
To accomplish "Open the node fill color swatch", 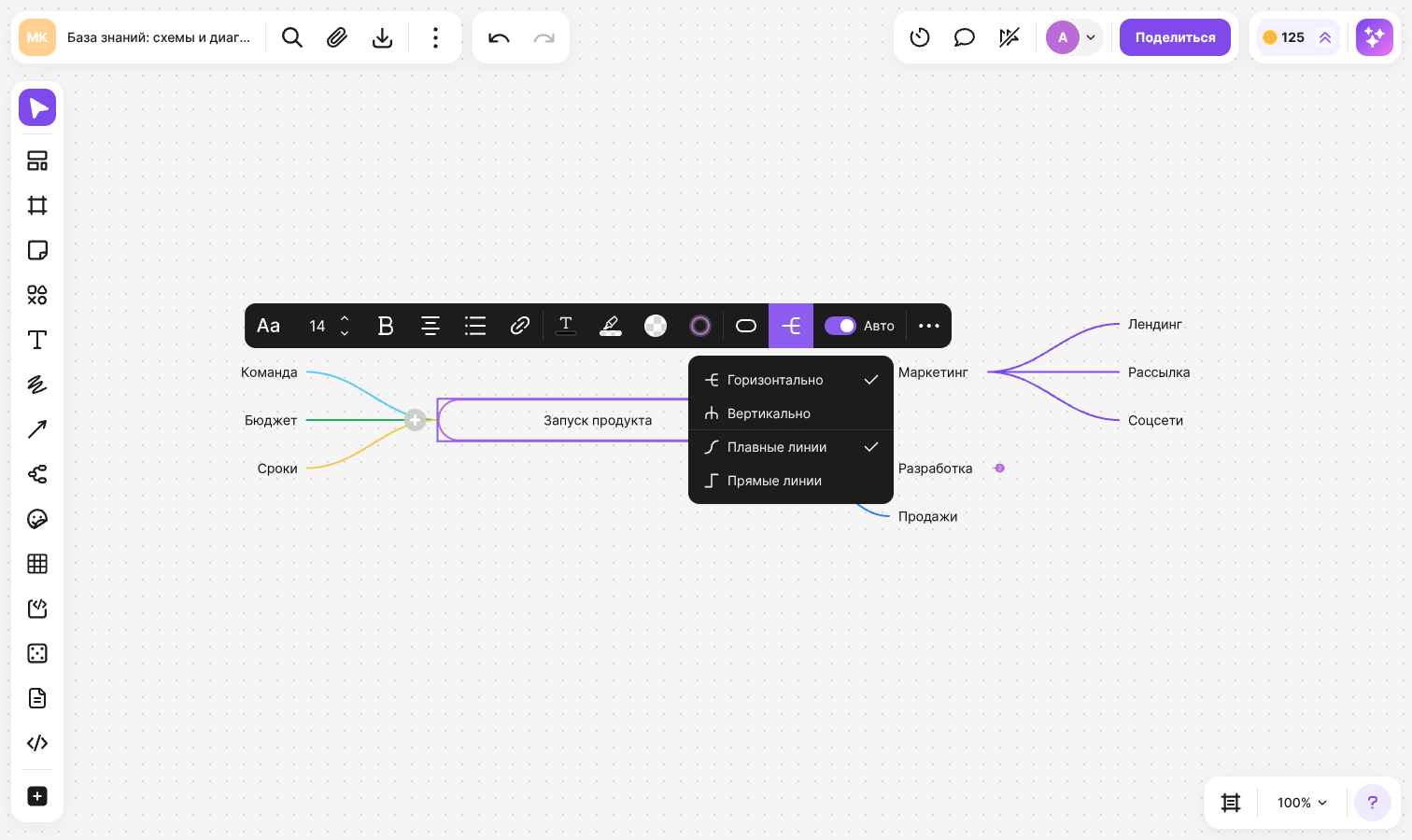I will pos(656,326).
